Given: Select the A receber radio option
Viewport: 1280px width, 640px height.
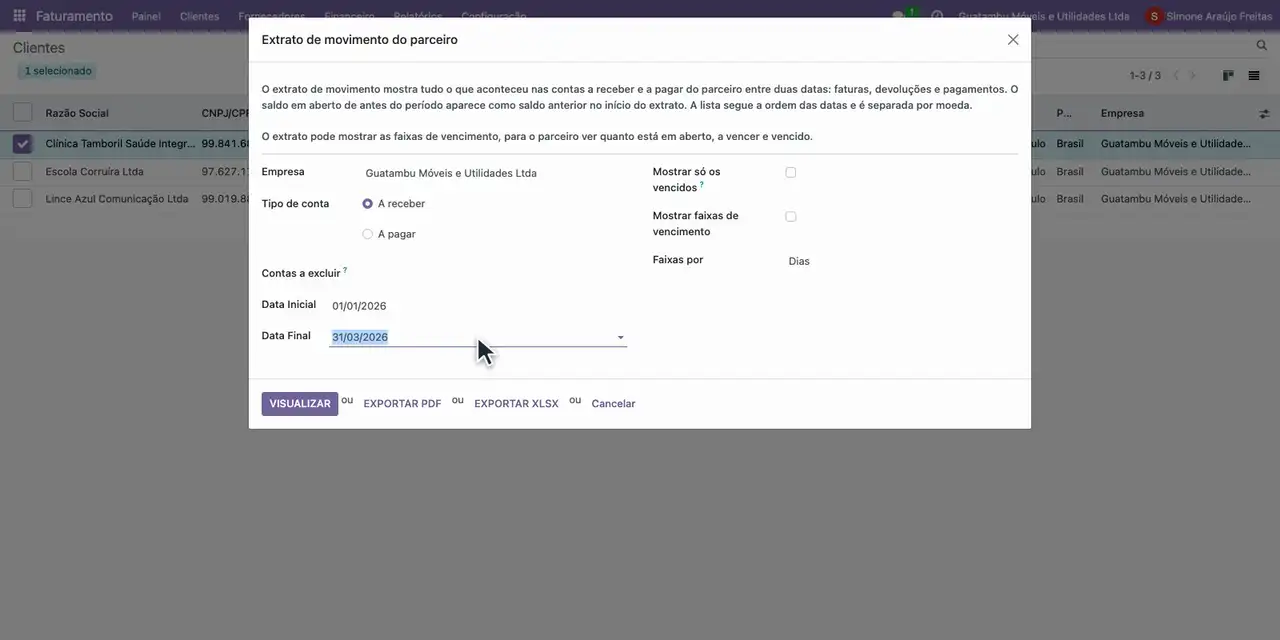Looking at the screenshot, I should point(368,204).
